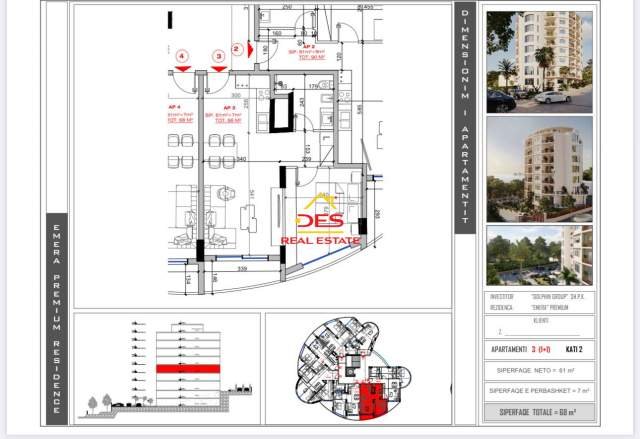Select the red AP 3 apartment label
The width and height of the screenshot is (640, 439).
(x=224, y=114)
